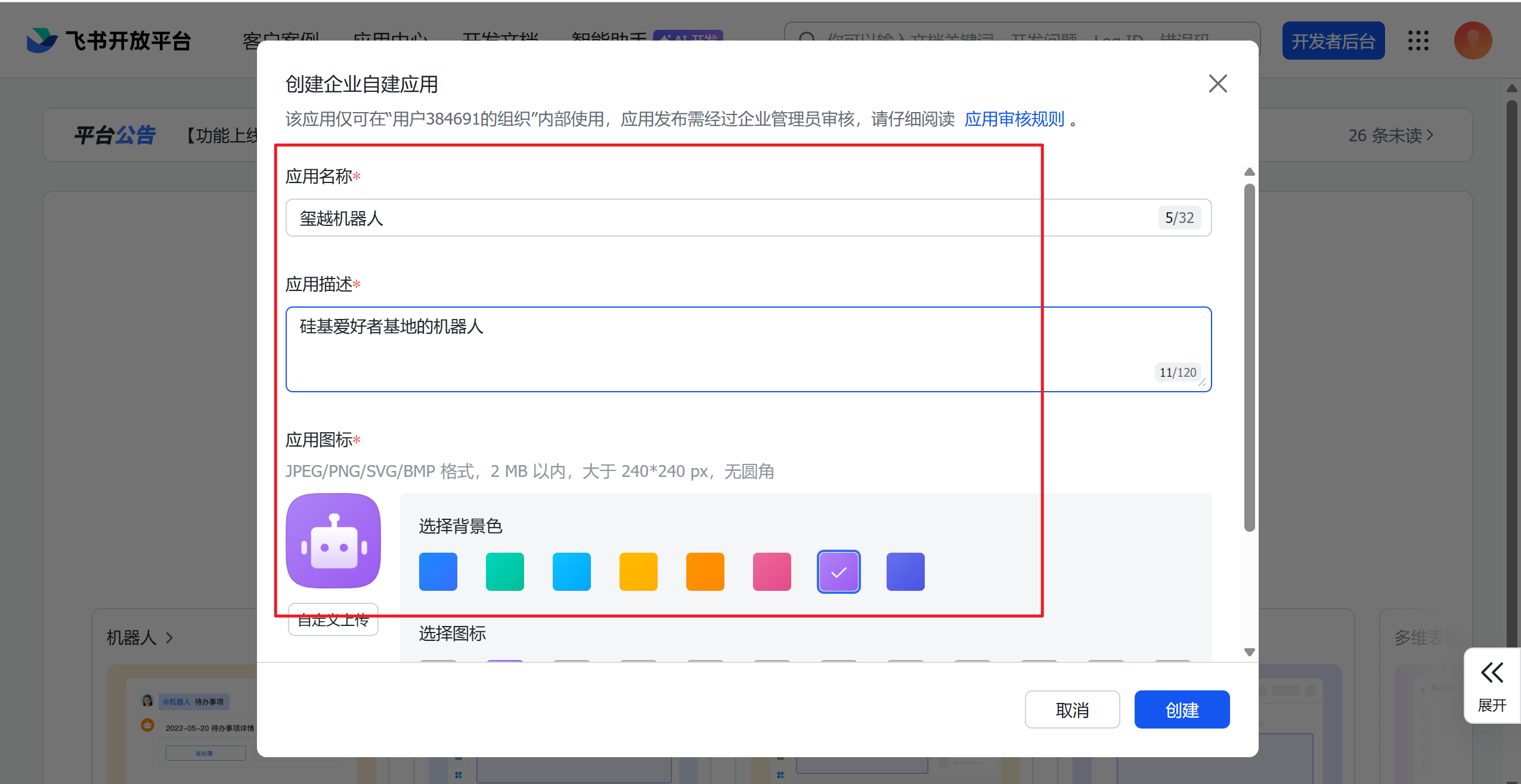Select the yellow background color swatch

coord(639,572)
